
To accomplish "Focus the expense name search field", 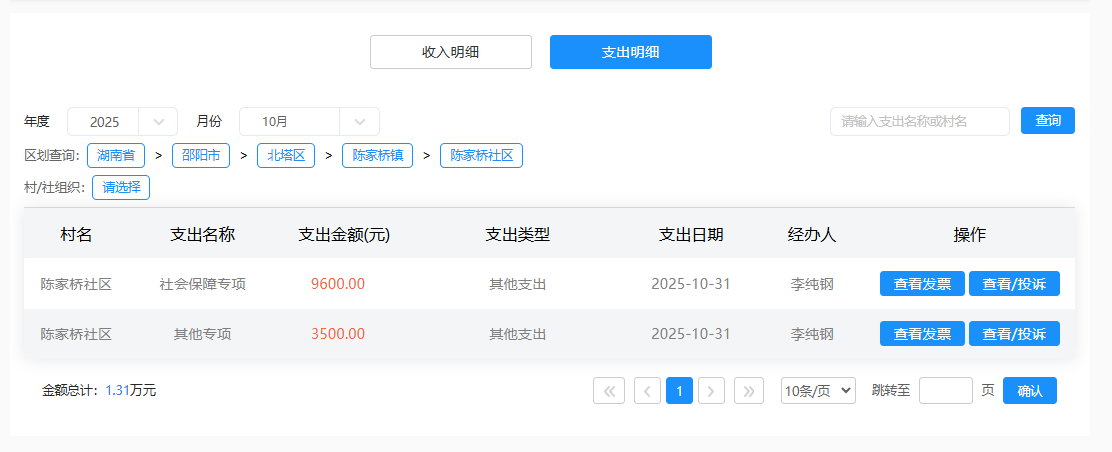I will click(x=919, y=122).
